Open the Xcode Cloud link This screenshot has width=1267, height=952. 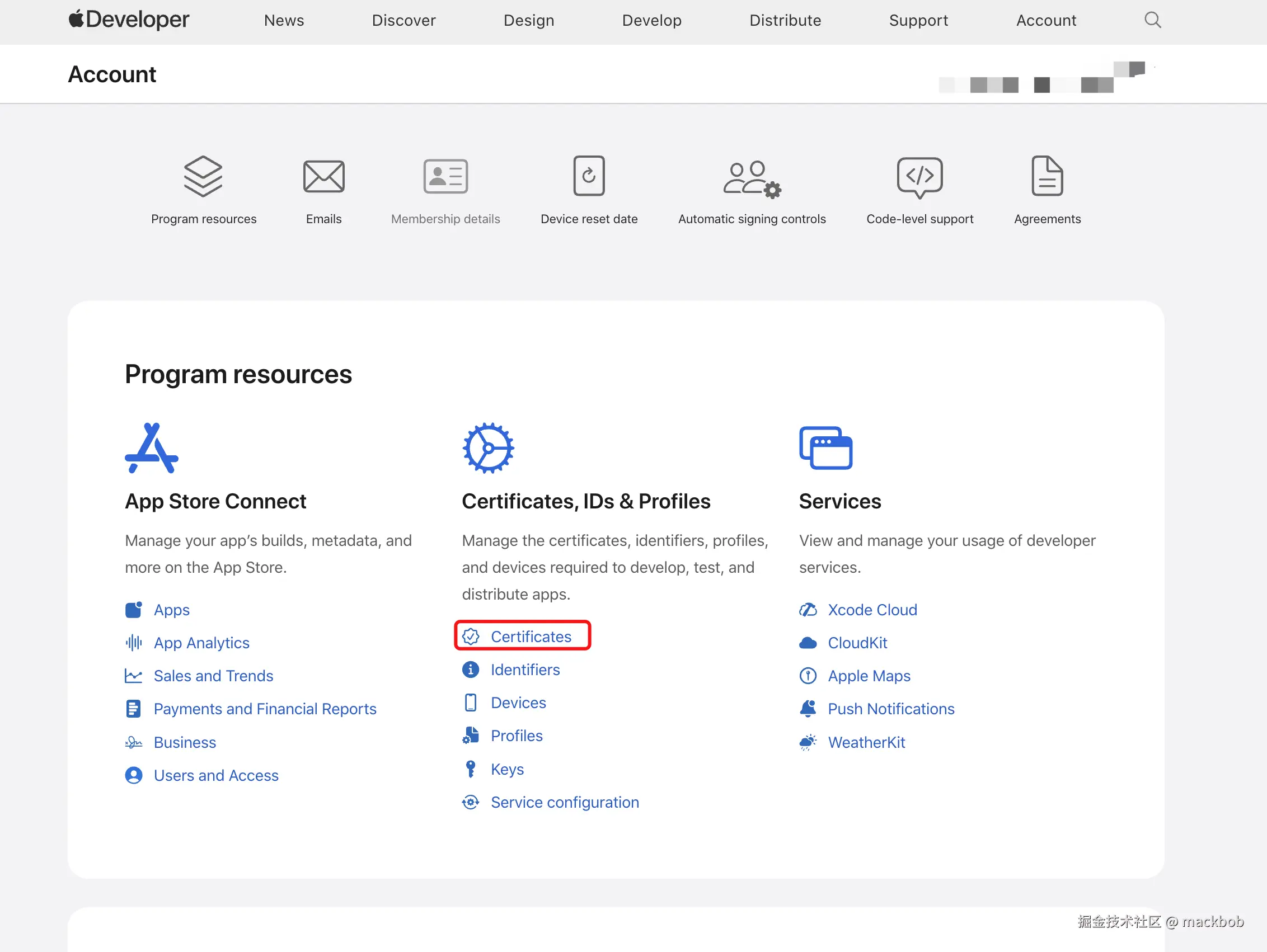(872, 610)
